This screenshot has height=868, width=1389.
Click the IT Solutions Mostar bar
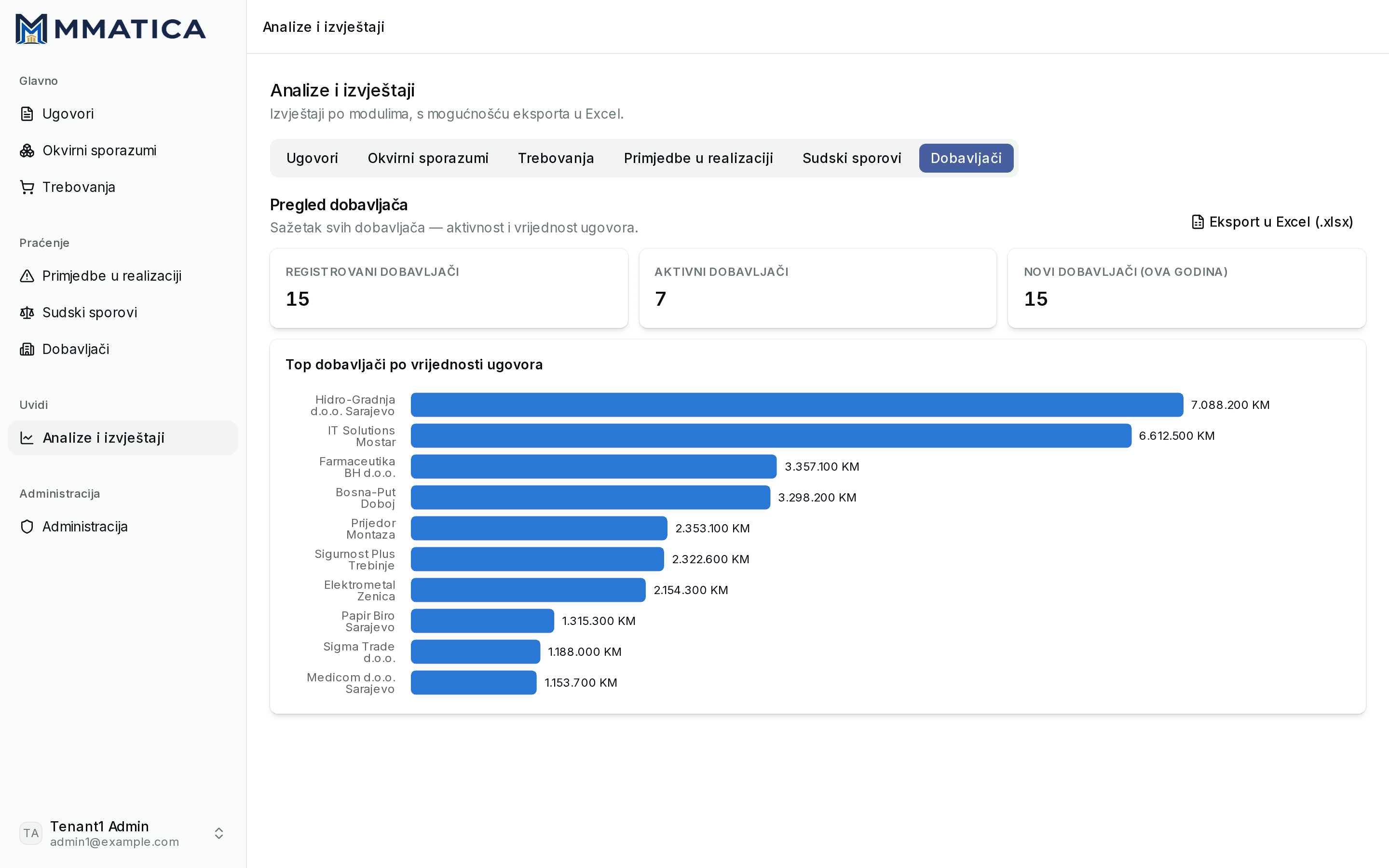pyautogui.click(x=771, y=436)
